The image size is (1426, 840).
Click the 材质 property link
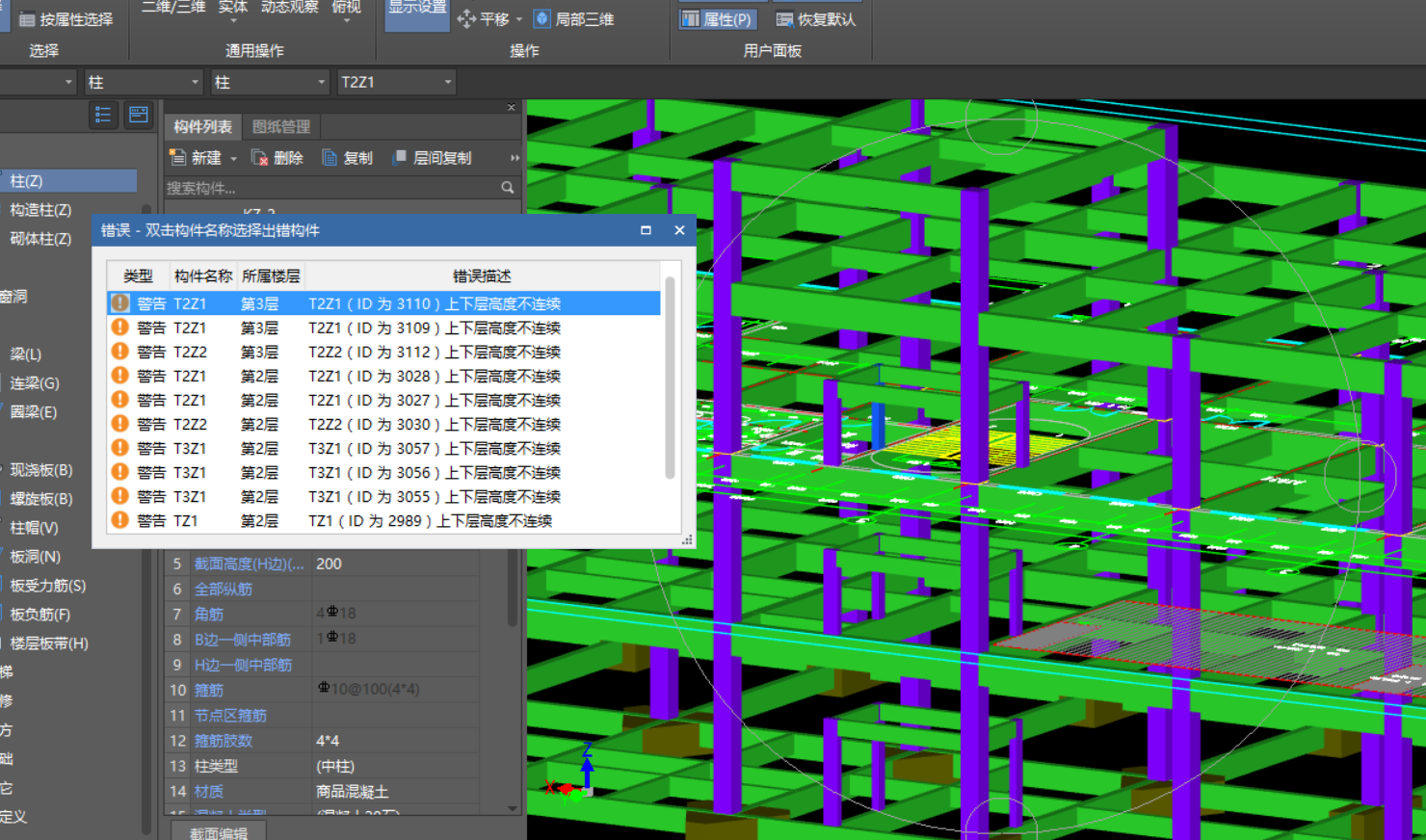tap(209, 791)
